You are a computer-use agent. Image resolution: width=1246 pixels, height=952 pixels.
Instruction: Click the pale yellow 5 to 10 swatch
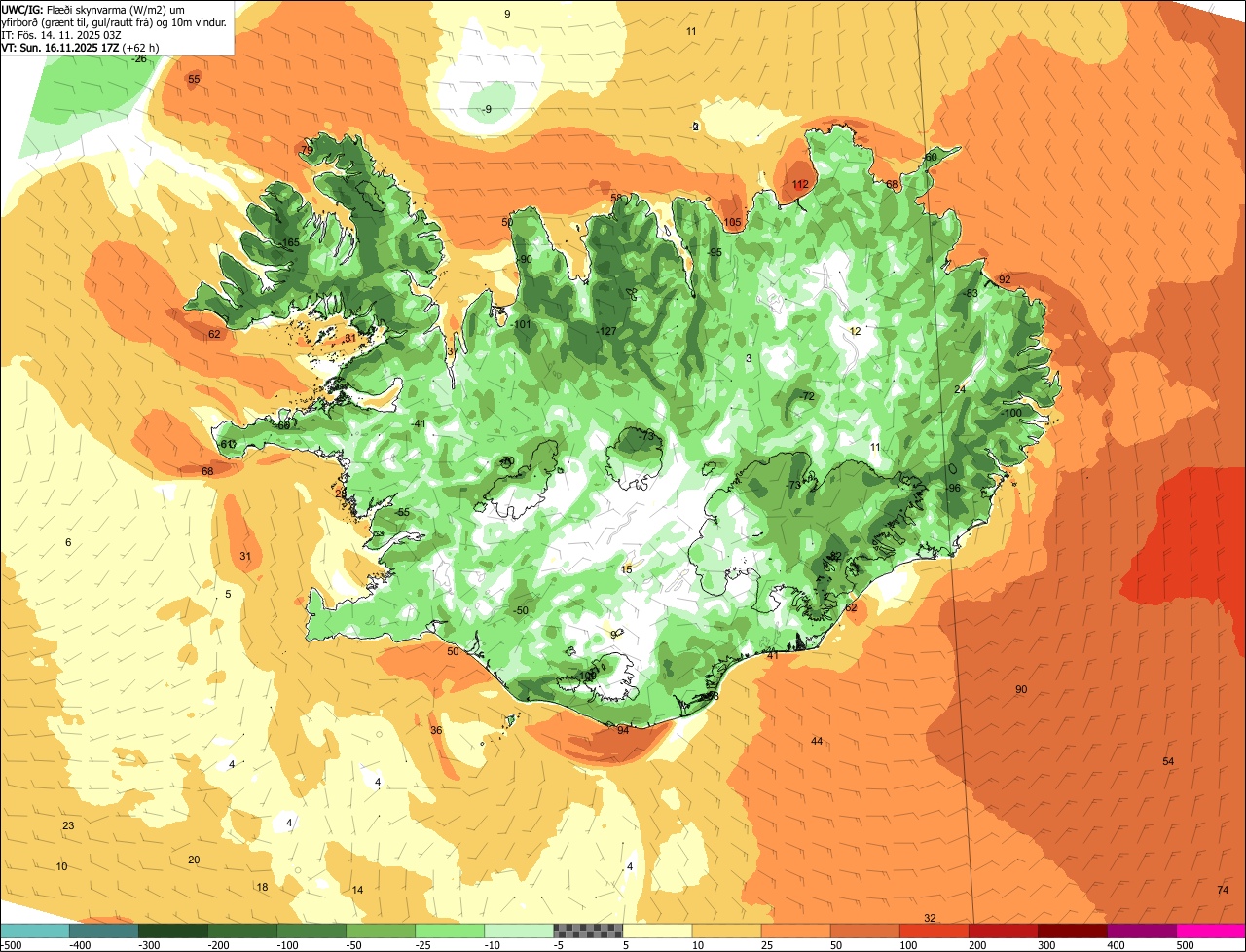tap(656, 931)
